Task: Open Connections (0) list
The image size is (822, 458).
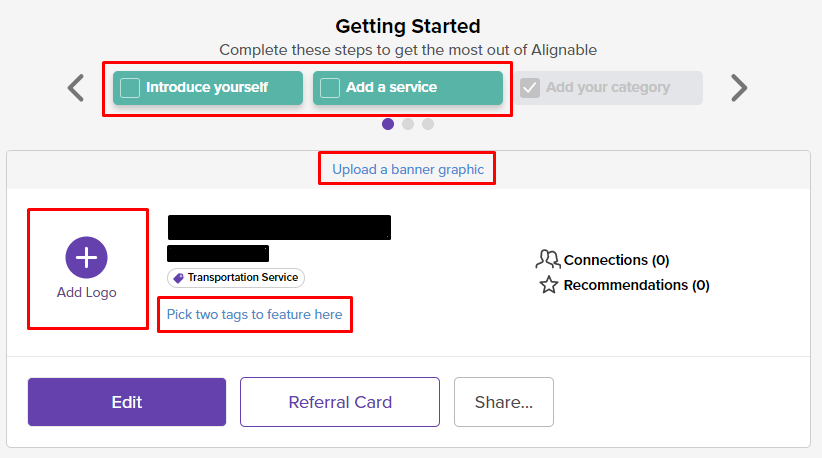Action: click(616, 260)
